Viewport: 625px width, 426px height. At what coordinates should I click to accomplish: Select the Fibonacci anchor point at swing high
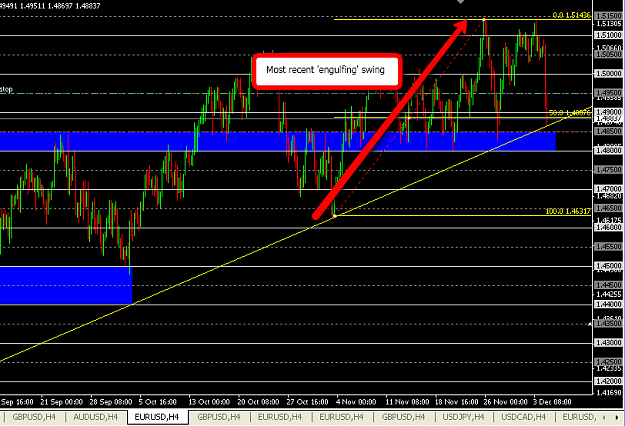[x=484, y=20]
